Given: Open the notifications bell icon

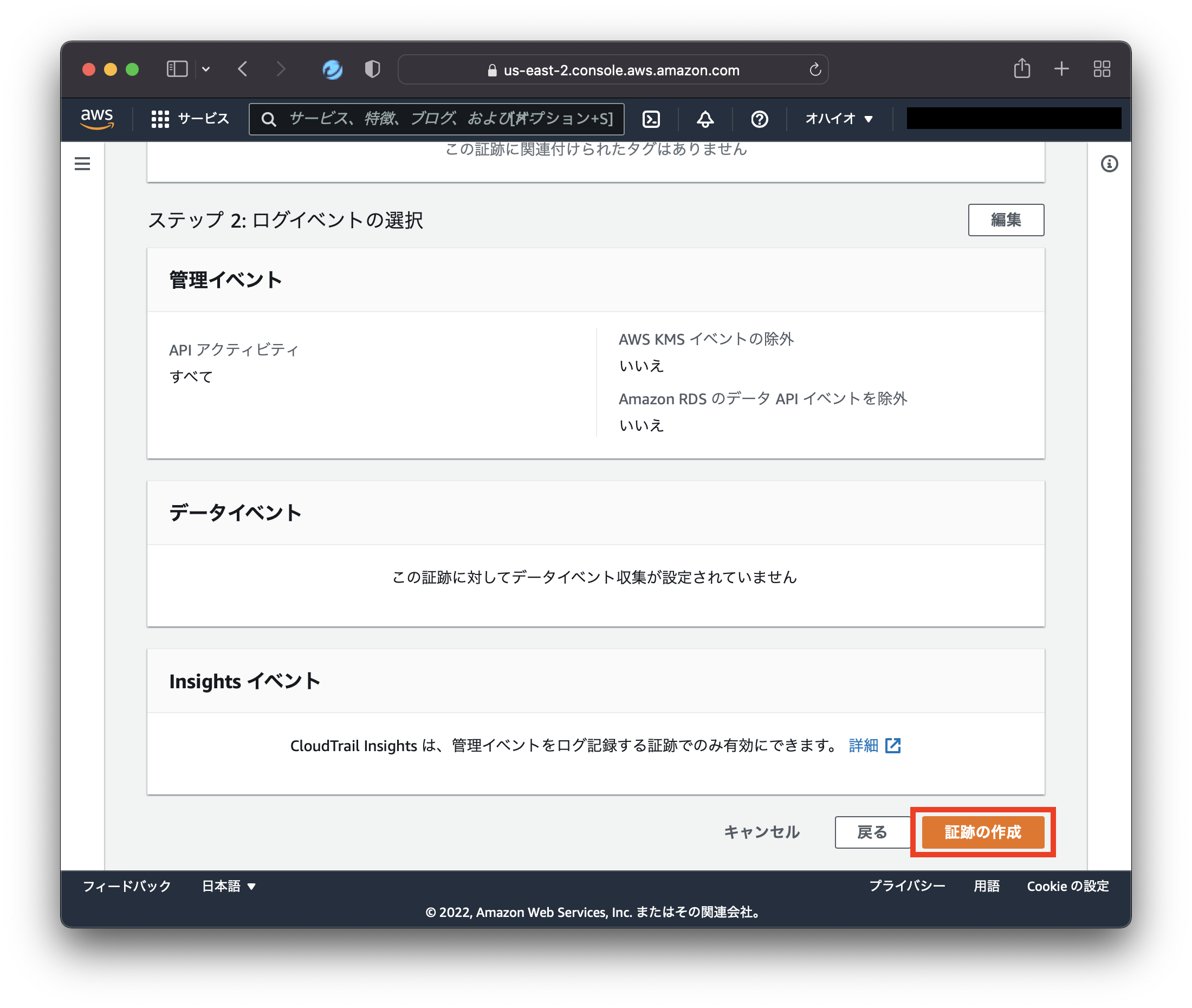Looking at the screenshot, I should [705, 119].
